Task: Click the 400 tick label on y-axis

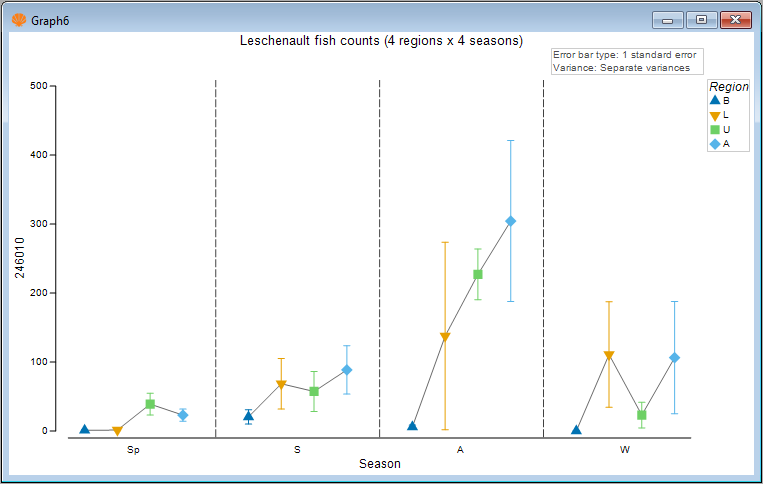Action: tap(39, 155)
